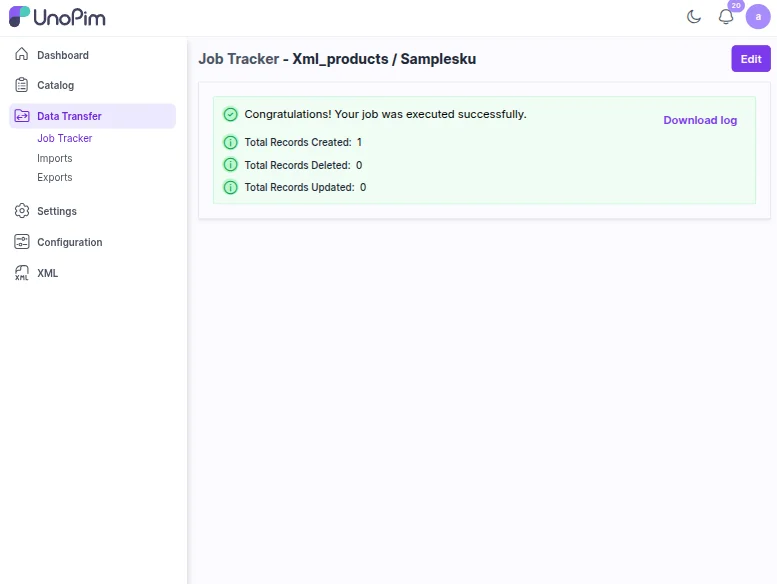Click the Dashboard home icon
Viewport: 777px width, 584px height.
pos(22,55)
